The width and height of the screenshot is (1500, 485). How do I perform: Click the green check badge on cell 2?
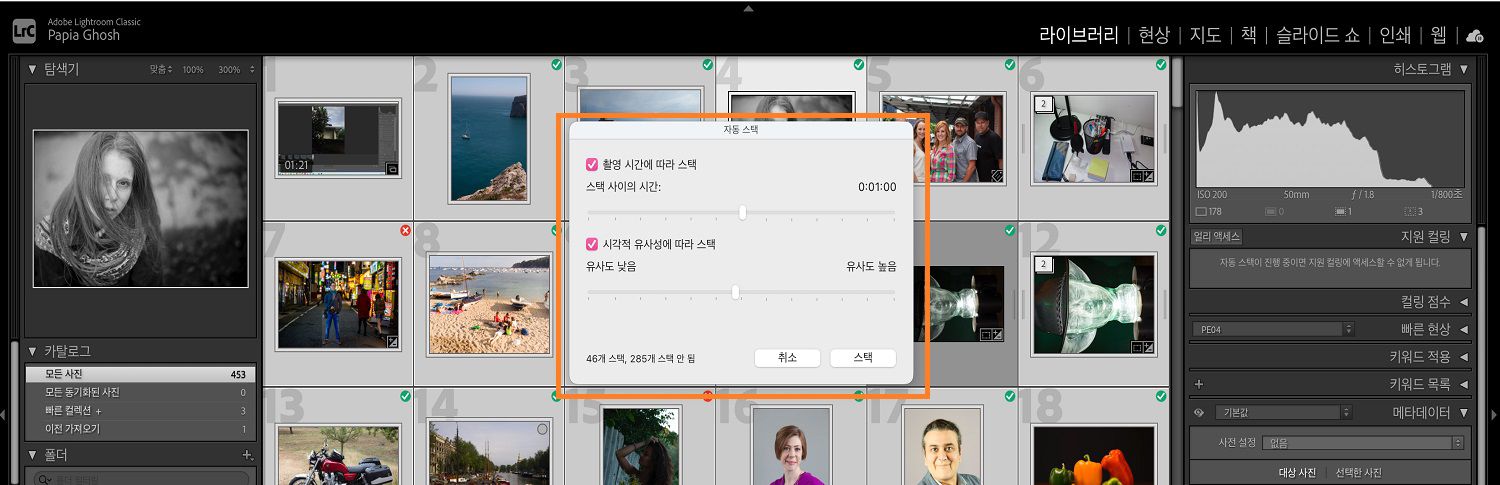[x=556, y=64]
